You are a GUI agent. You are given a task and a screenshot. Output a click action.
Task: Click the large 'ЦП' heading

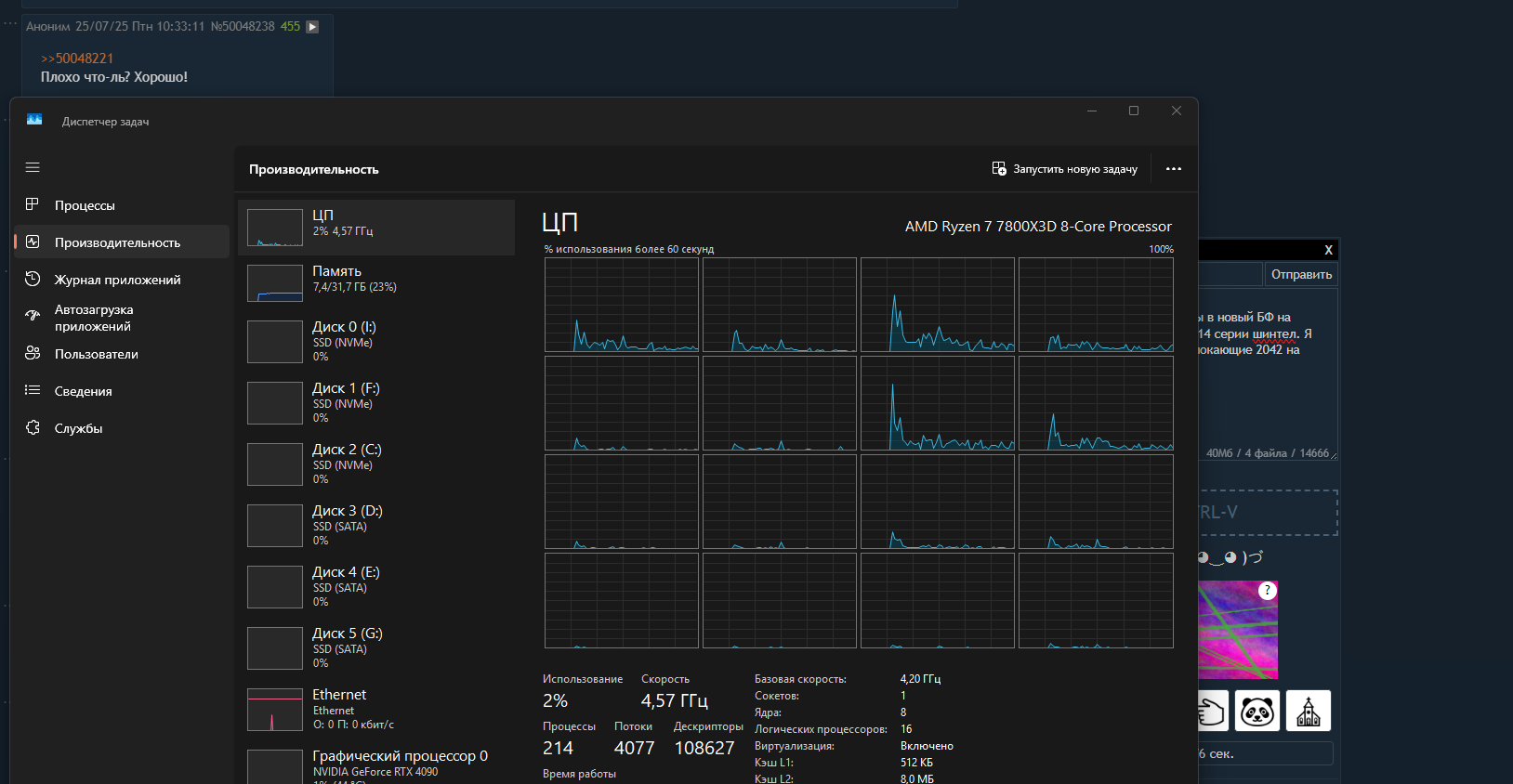tap(560, 223)
